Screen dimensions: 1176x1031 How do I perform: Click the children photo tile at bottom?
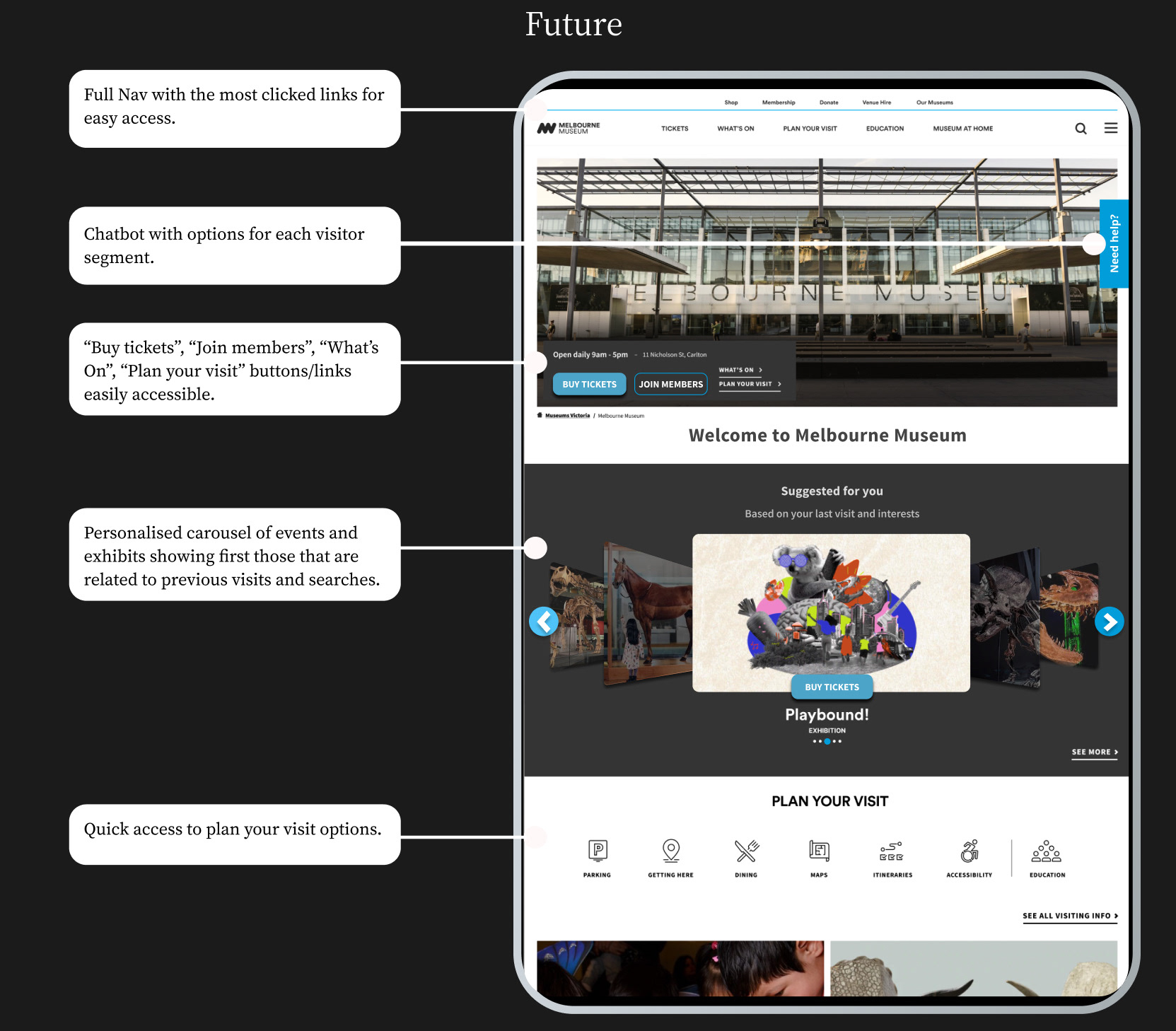pos(680,968)
